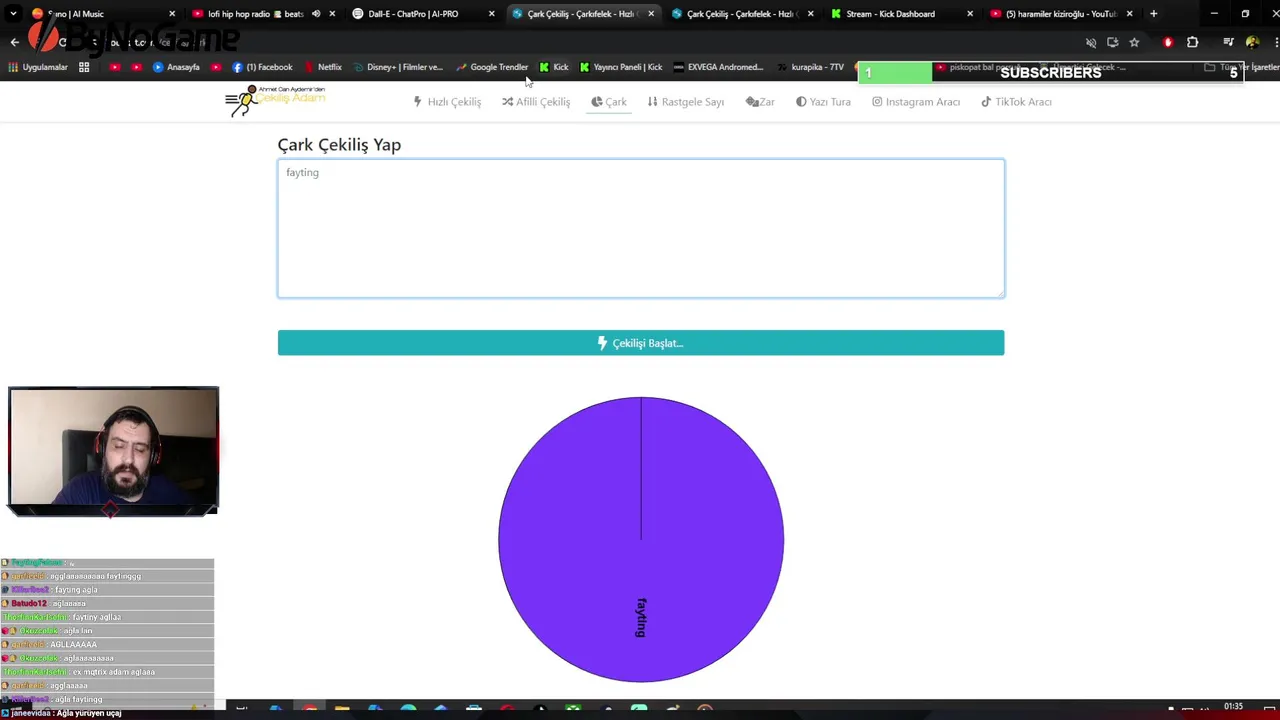Mute the lofi hip hop tab audio icon

316,14
